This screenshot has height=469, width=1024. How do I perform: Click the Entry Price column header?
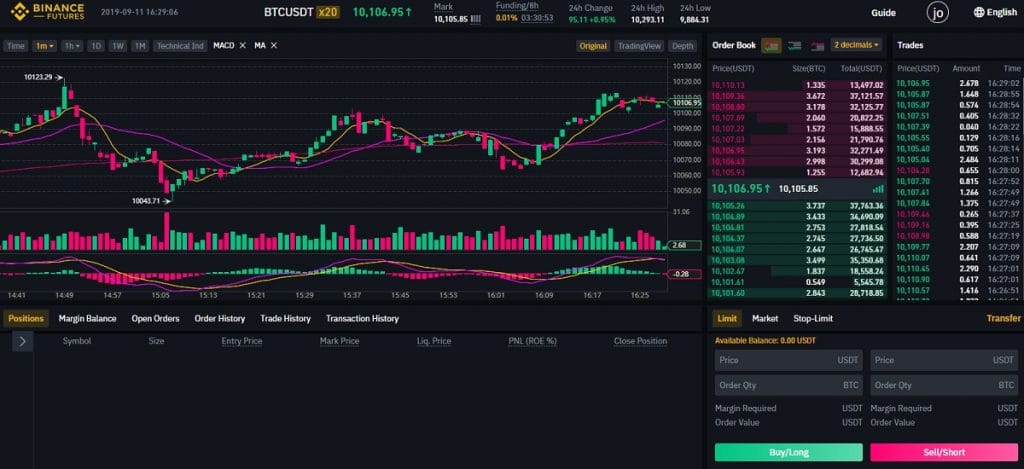242,341
